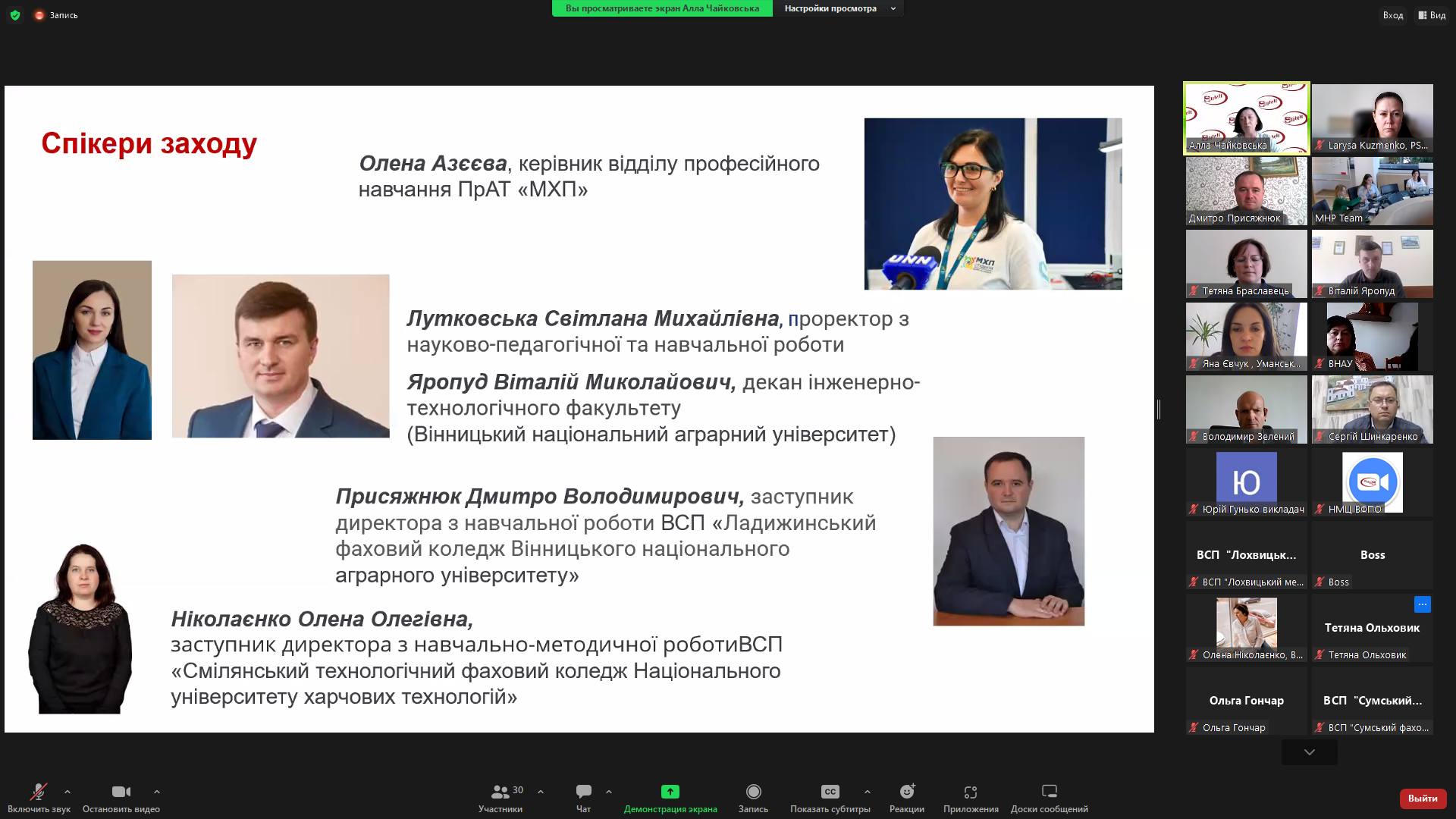Expand subtitles options arrow

(868, 792)
